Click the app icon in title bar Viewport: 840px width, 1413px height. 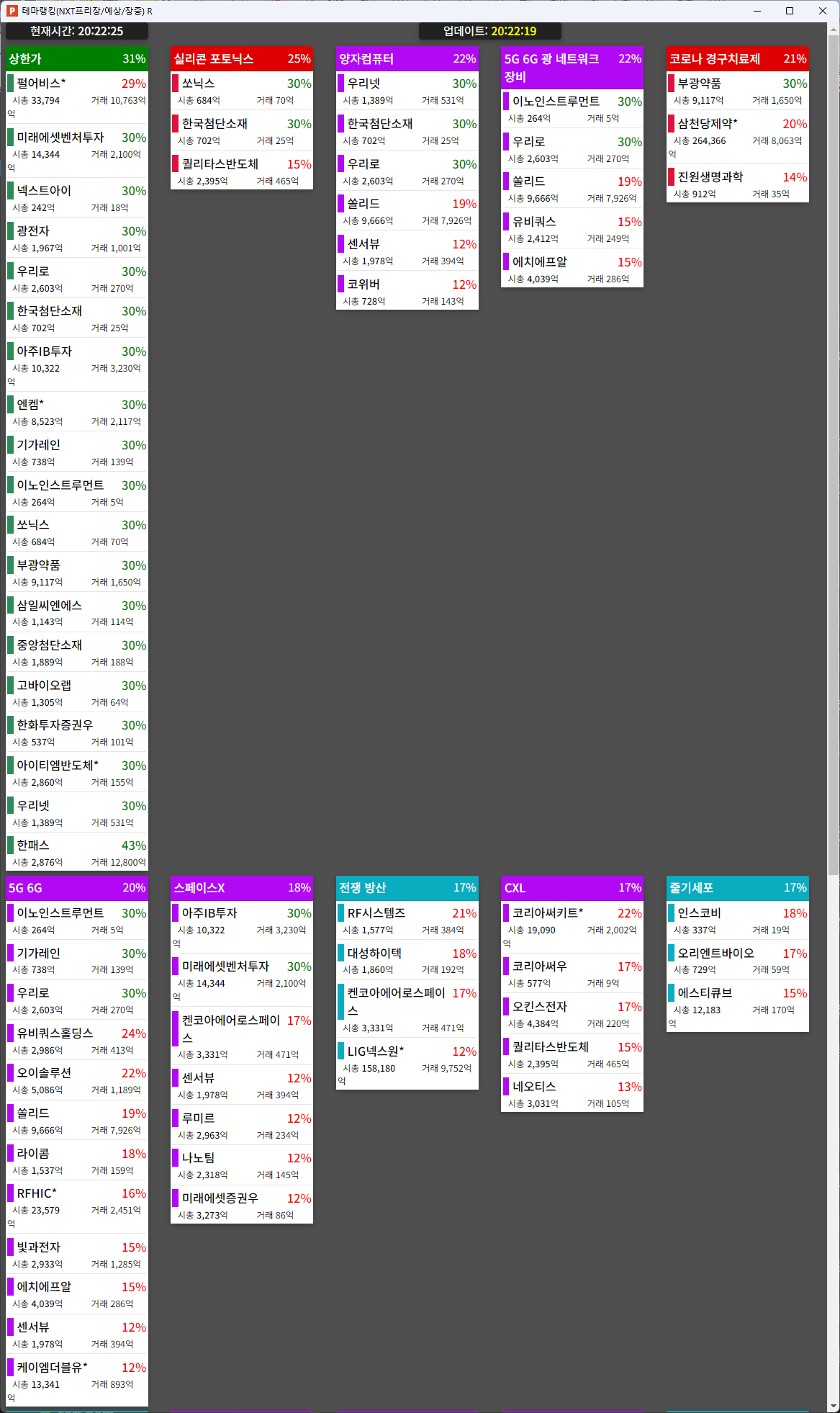click(12, 11)
